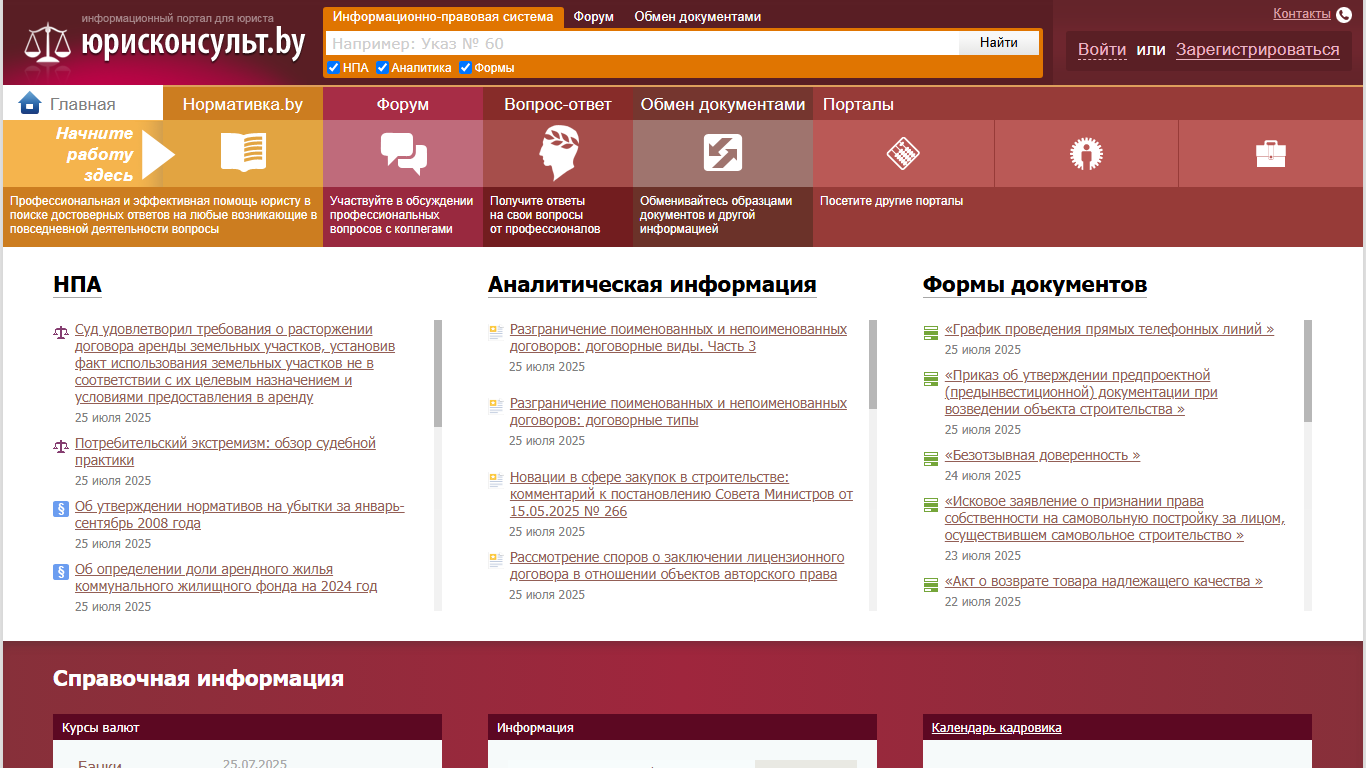
Task: Click form icon beside Безотзывная доверенность
Action: point(931,457)
